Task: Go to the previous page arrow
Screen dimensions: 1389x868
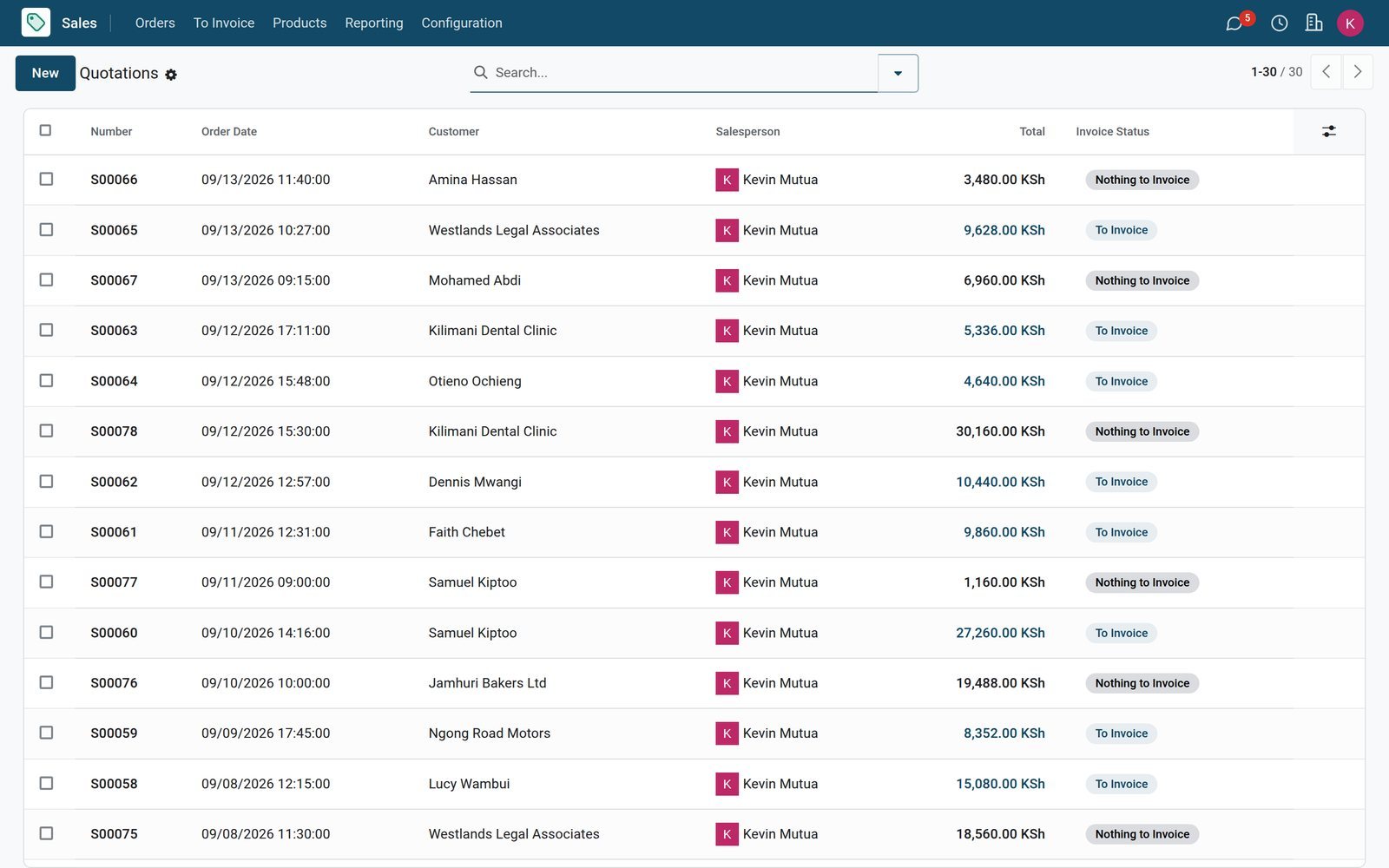Action: point(1326,72)
